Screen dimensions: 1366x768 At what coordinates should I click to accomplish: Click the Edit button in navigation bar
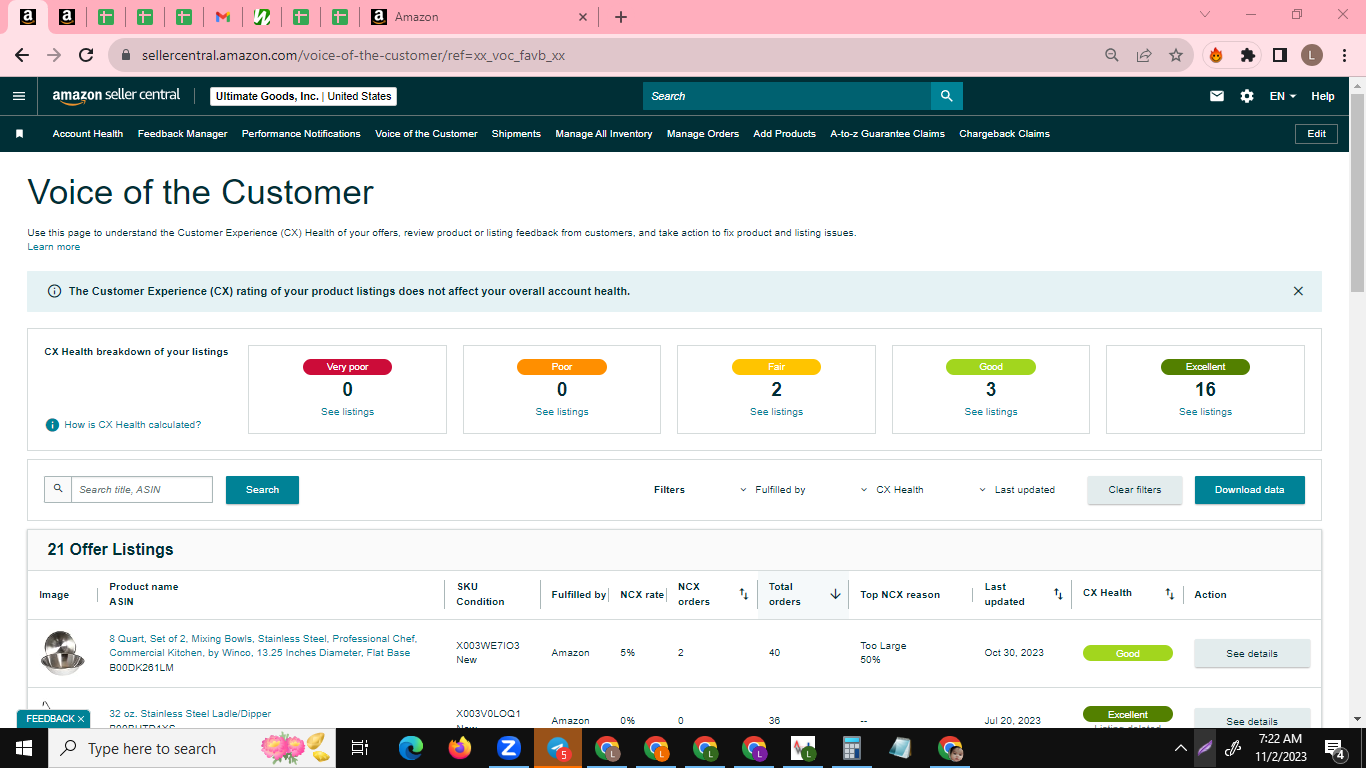(1316, 134)
